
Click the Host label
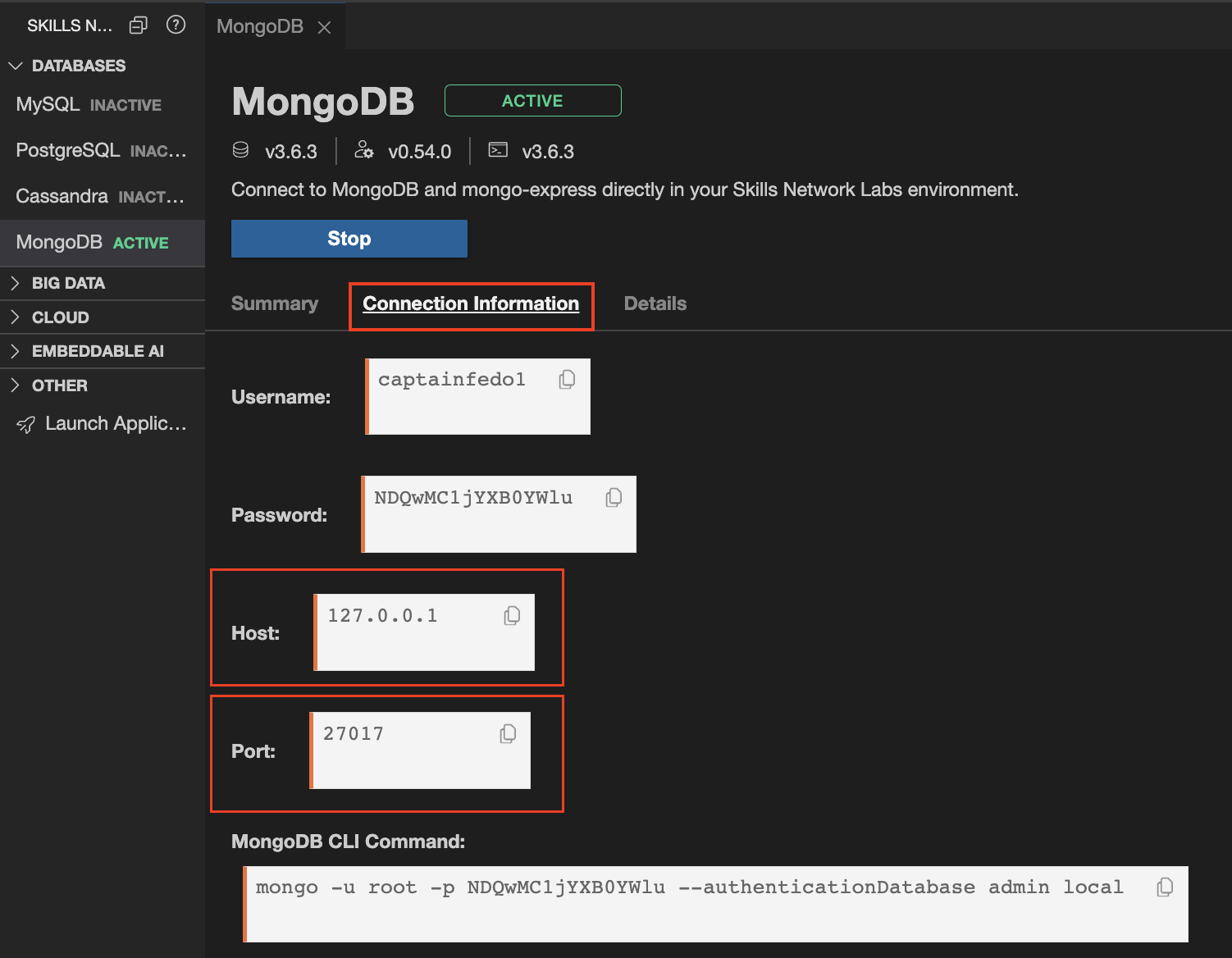tap(256, 633)
